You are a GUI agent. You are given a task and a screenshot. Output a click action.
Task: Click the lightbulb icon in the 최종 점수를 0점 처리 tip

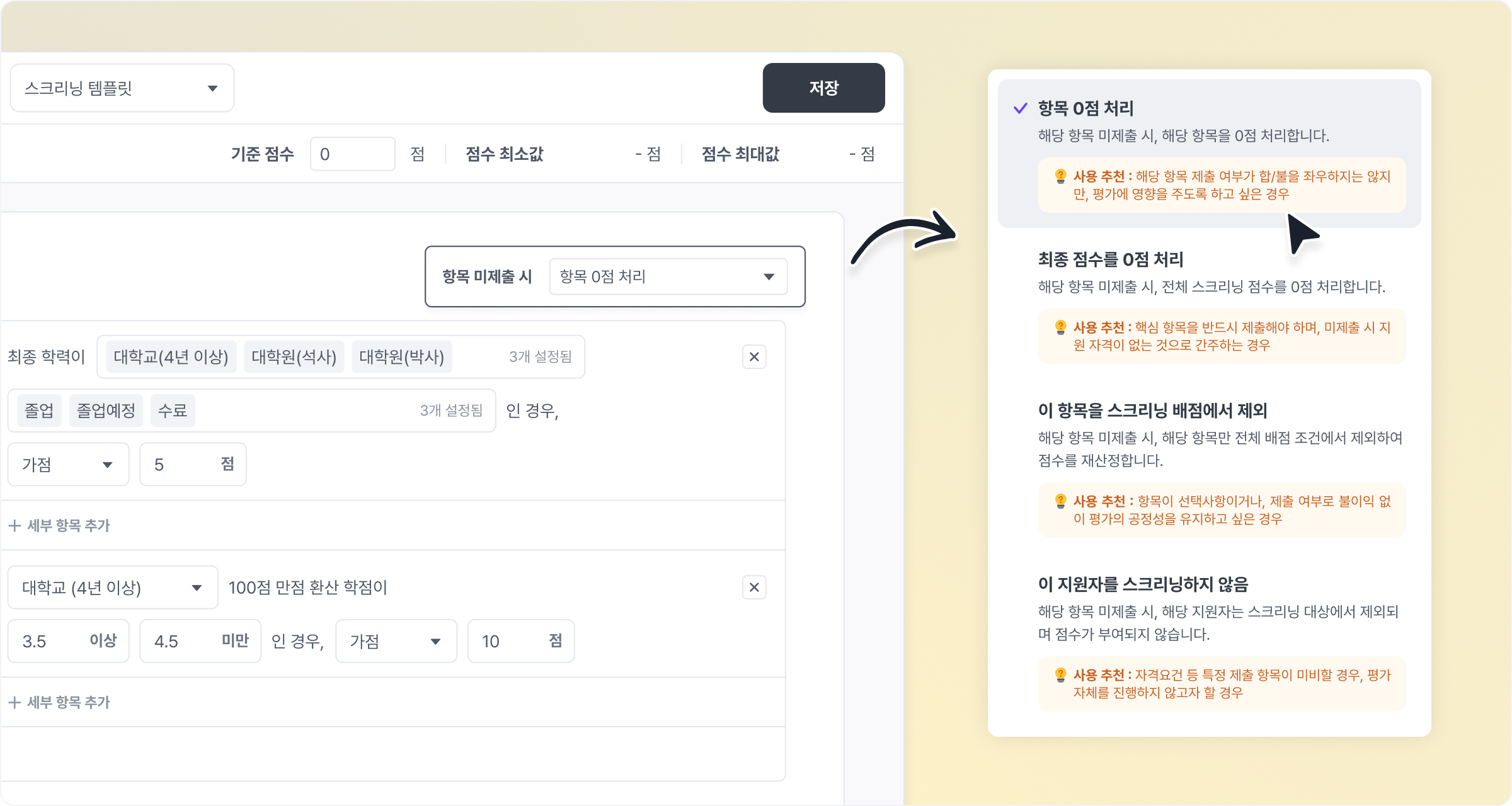pyautogui.click(x=1060, y=327)
